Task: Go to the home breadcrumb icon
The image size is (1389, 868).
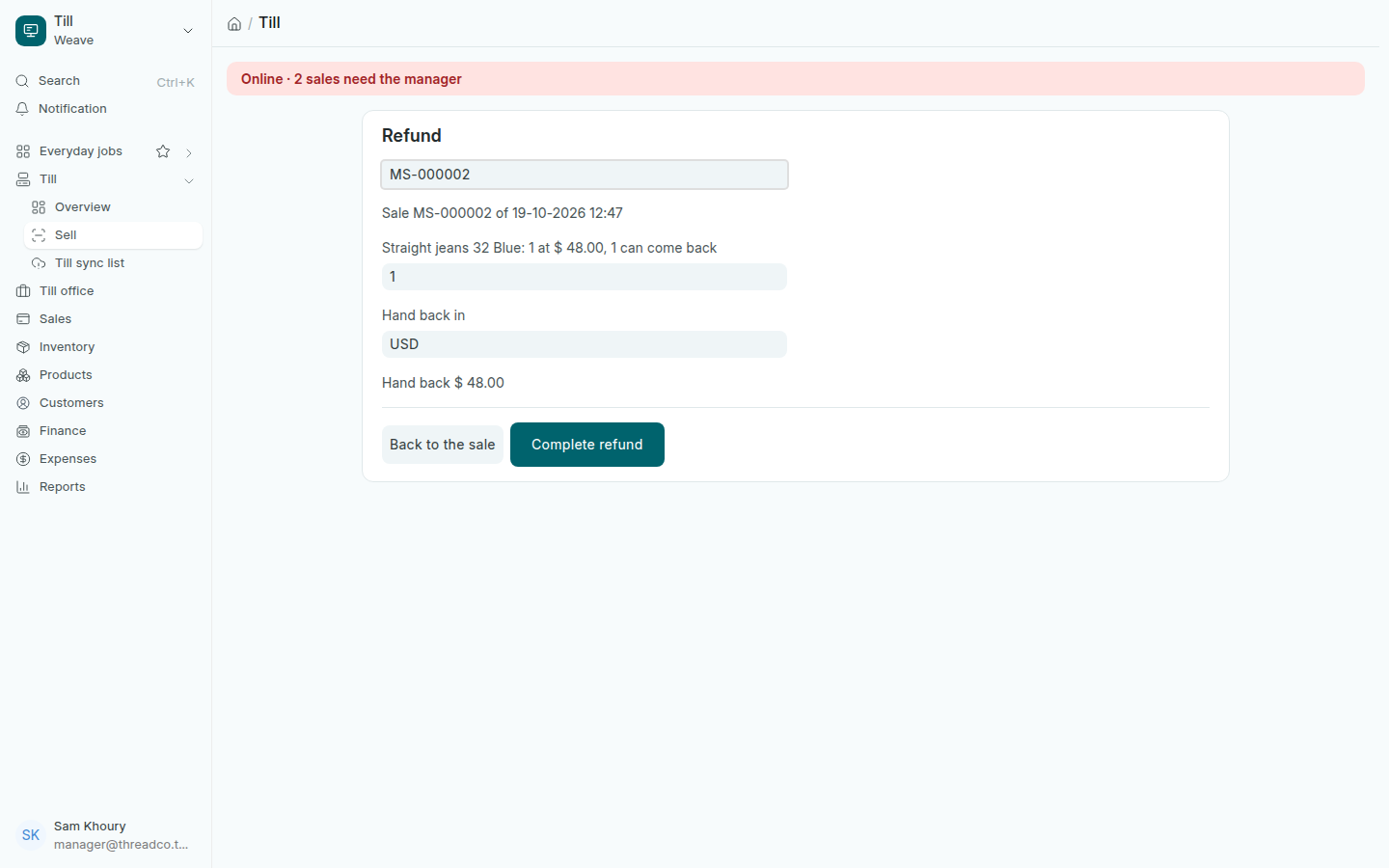Action: pyautogui.click(x=234, y=24)
